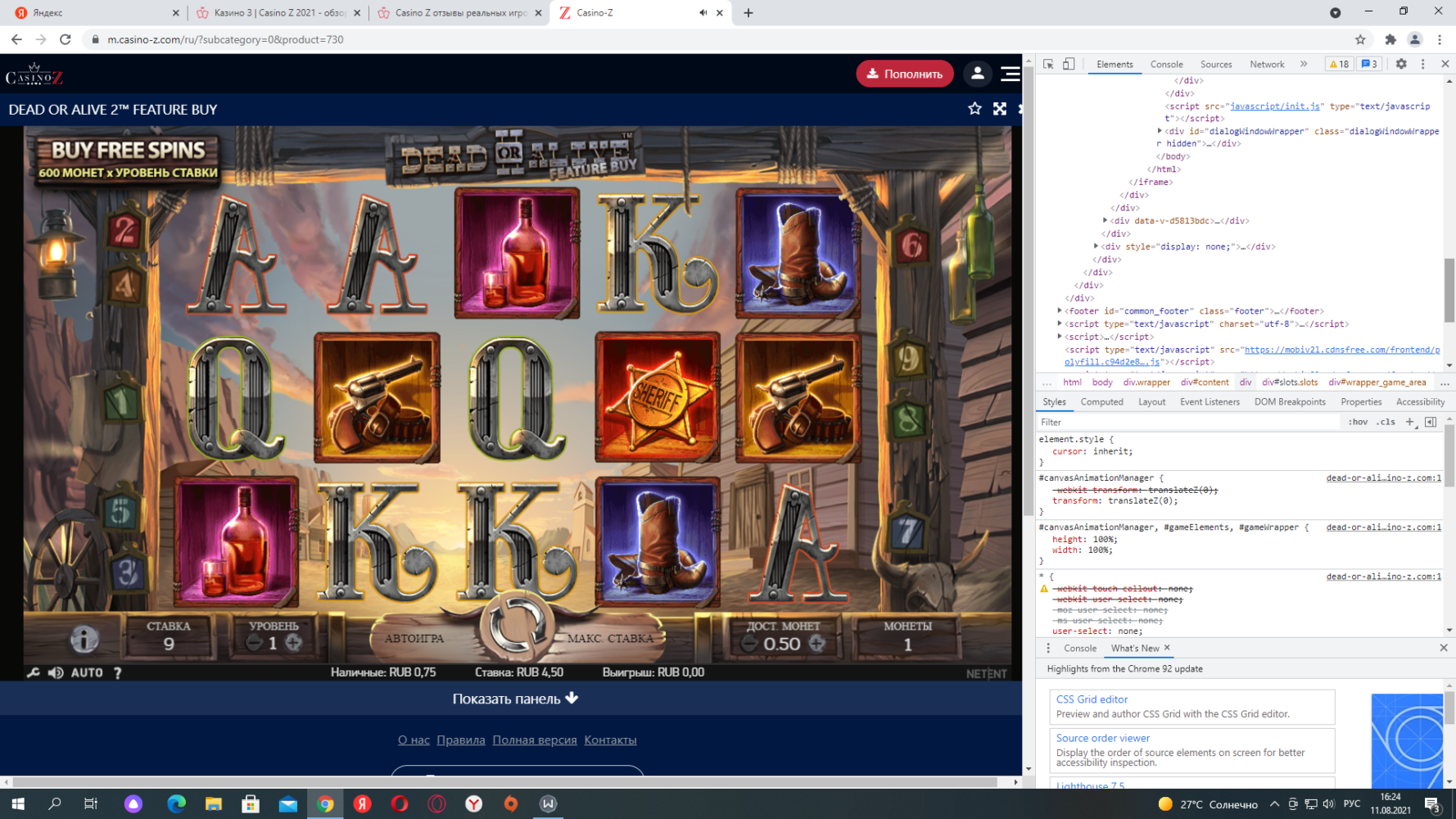Click the АВТОИГРА autoplay button
1456x819 pixels.
click(x=414, y=638)
